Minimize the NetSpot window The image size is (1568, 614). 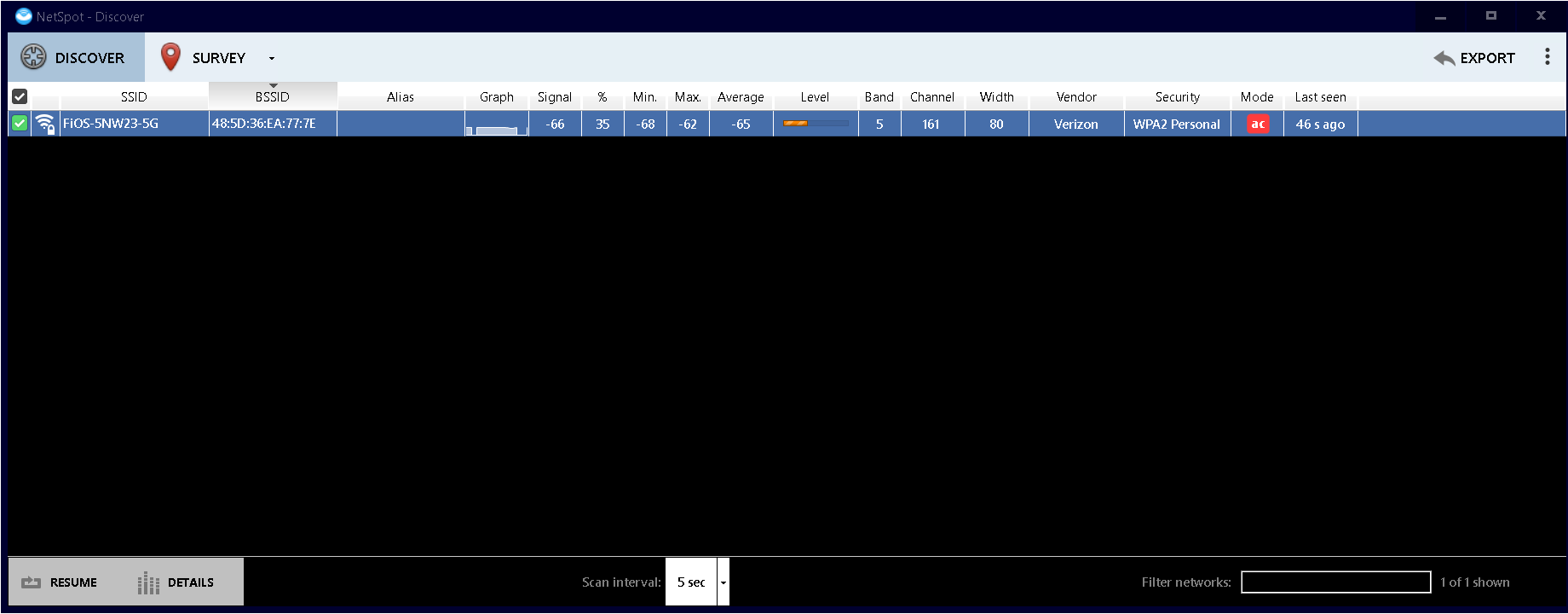pyautogui.click(x=1440, y=16)
